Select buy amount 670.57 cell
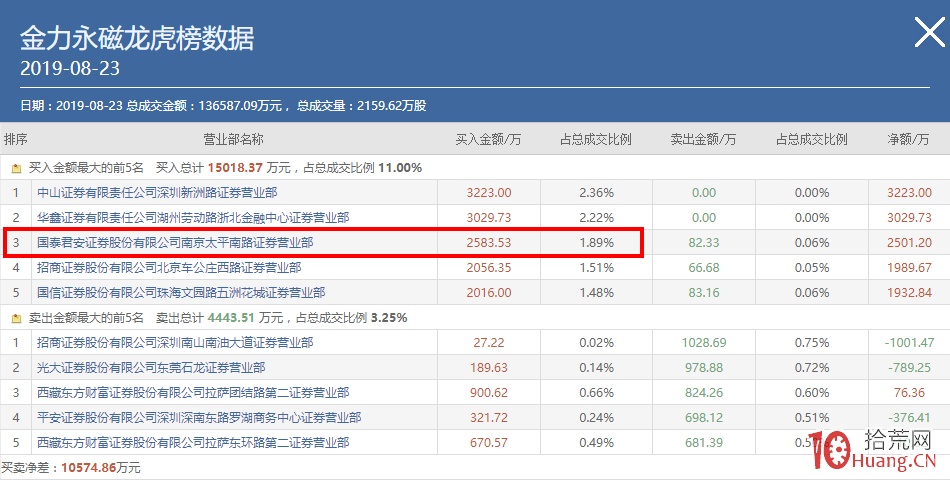The height and width of the screenshot is (480, 950). (489, 442)
